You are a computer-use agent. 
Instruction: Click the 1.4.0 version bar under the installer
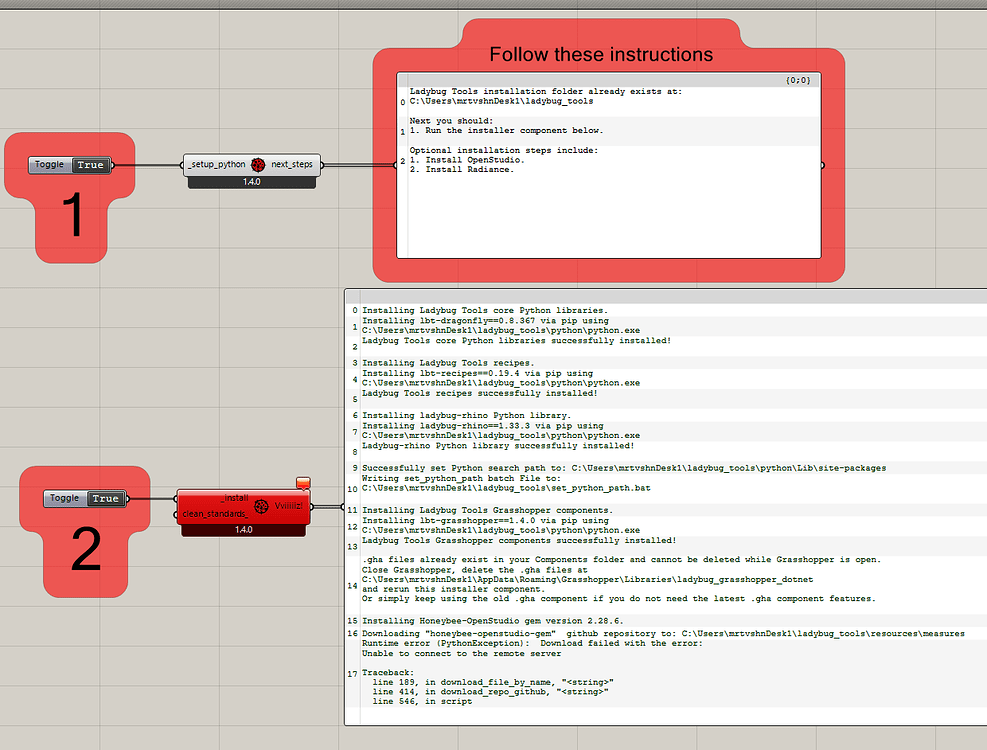[x=244, y=530]
